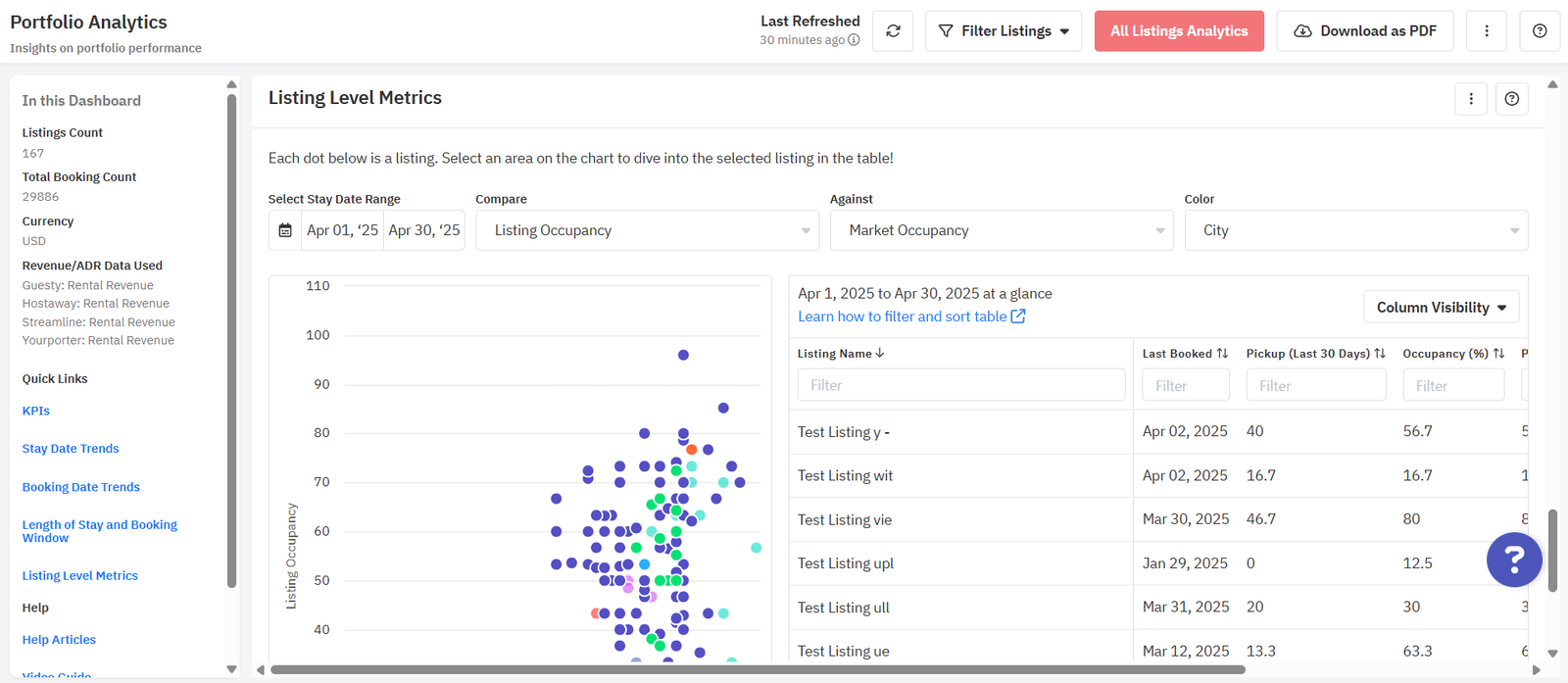Click panel scroll down arrow at right
This screenshot has height=683, width=1568.
1552,654
